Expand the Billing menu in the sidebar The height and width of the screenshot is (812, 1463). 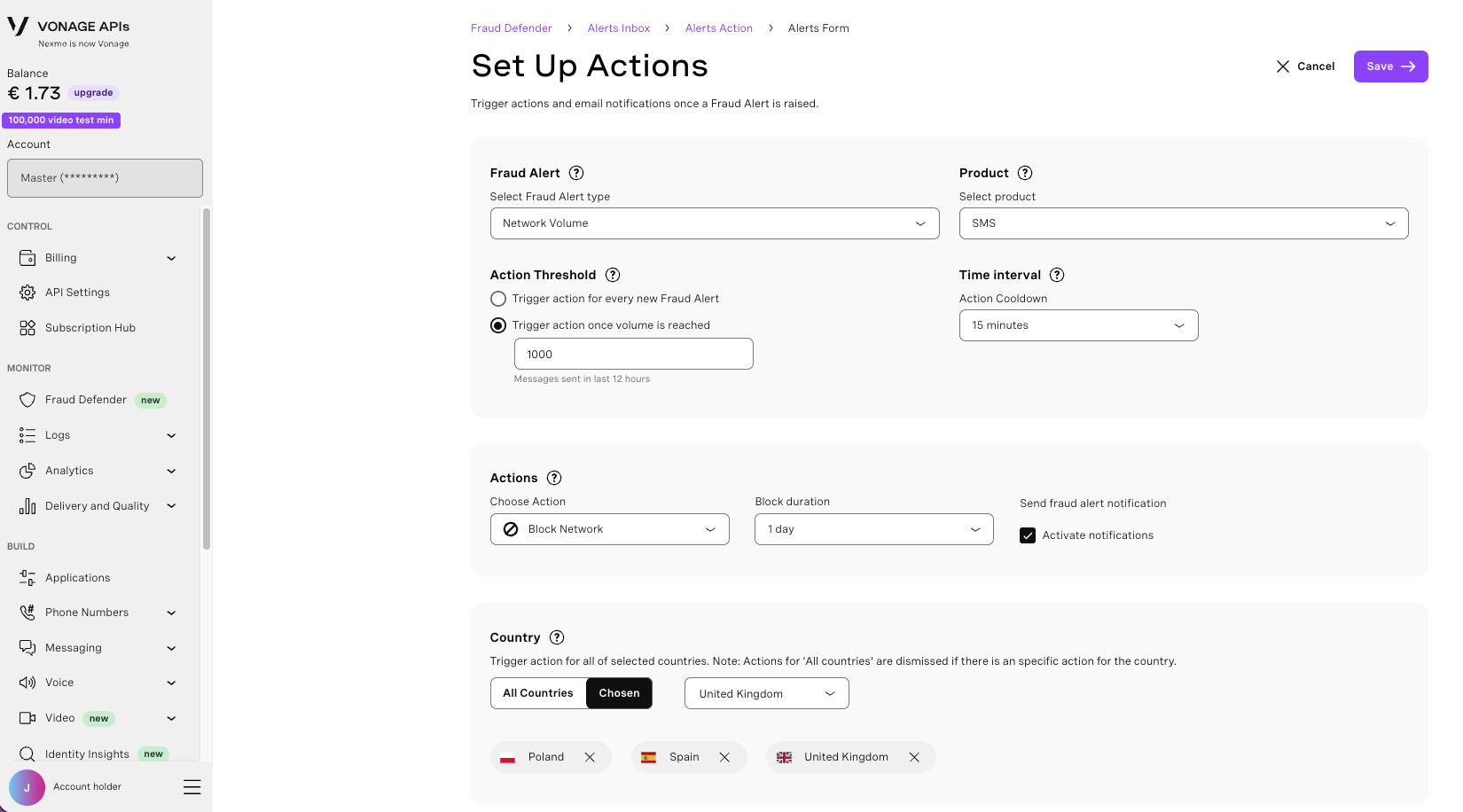(x=98, y=258)
